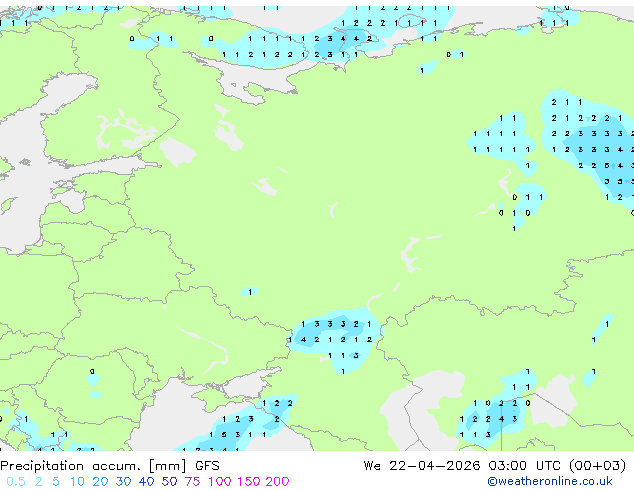
Task: Select the 40 mm legend value
Action: 146,482
